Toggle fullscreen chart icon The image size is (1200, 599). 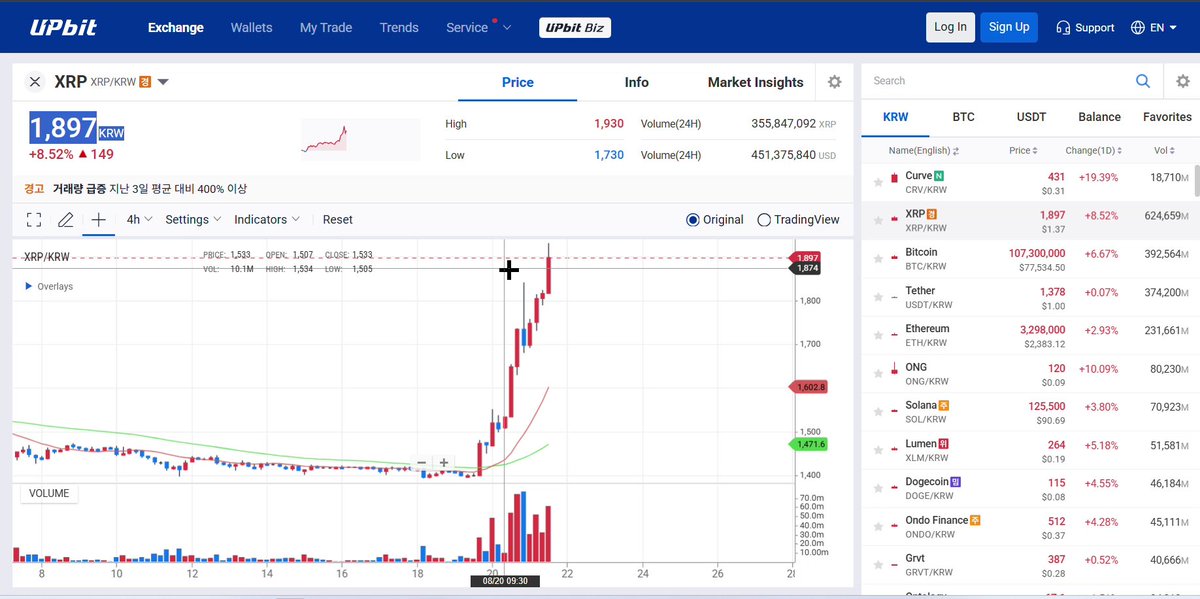tap(34, 220)
